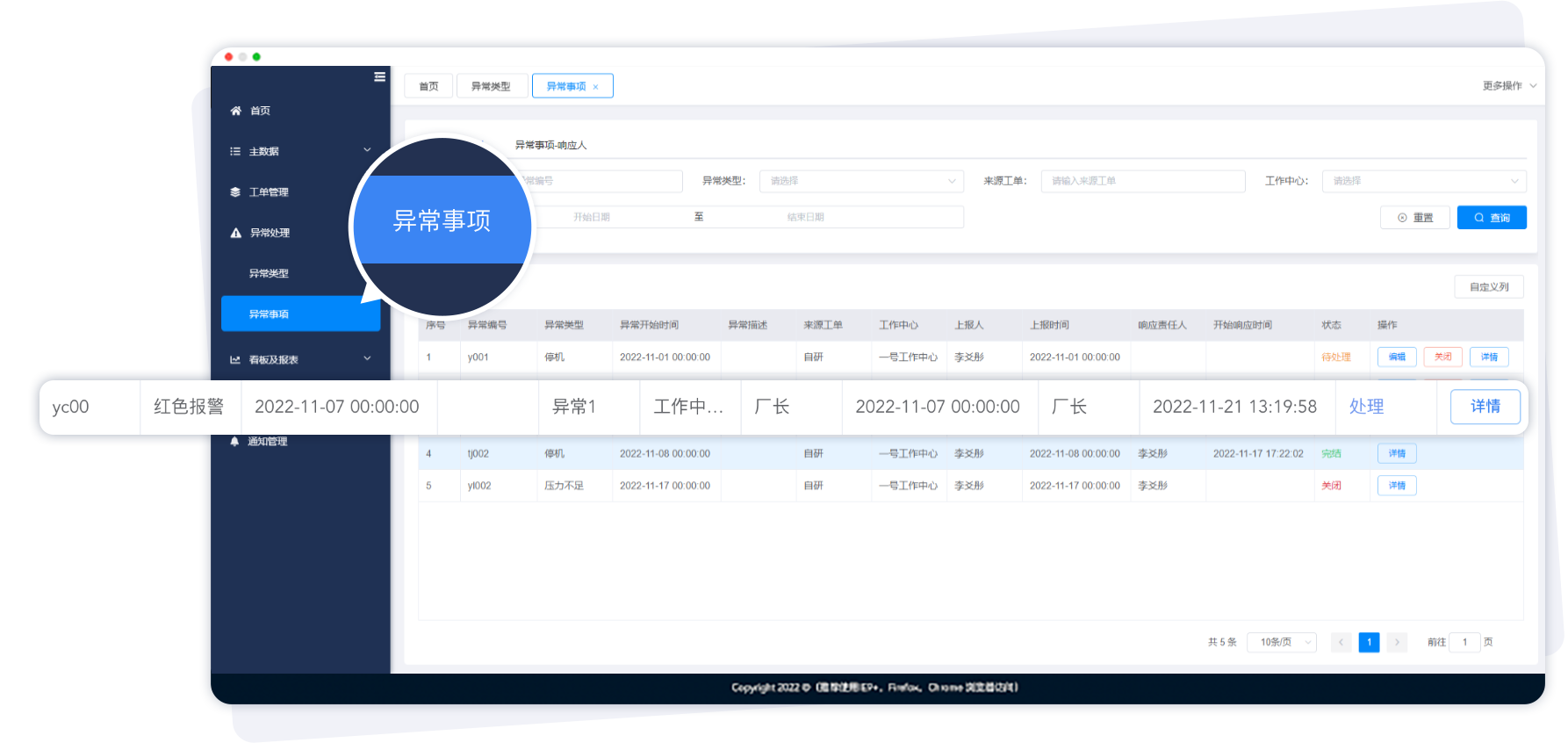Image resolution: width=1568 pixels, height=743 pixels.
Task: Click the 自定义列 button
Action: (1489, 287)
